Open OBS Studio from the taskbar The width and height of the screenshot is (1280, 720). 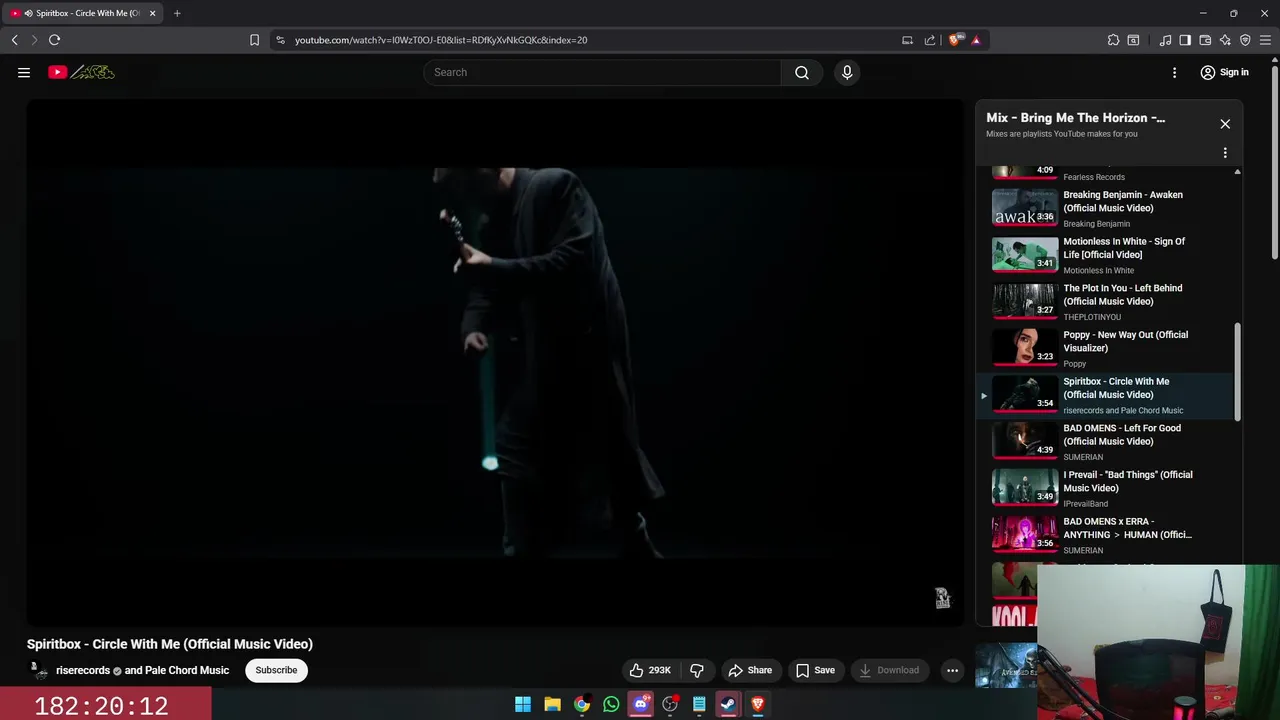point(670,704)
